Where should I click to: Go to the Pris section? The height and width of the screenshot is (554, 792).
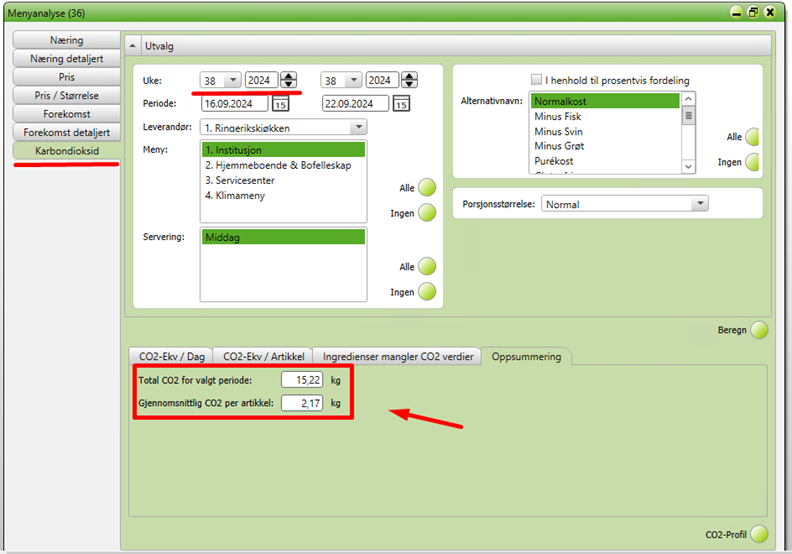click(67, 77)
